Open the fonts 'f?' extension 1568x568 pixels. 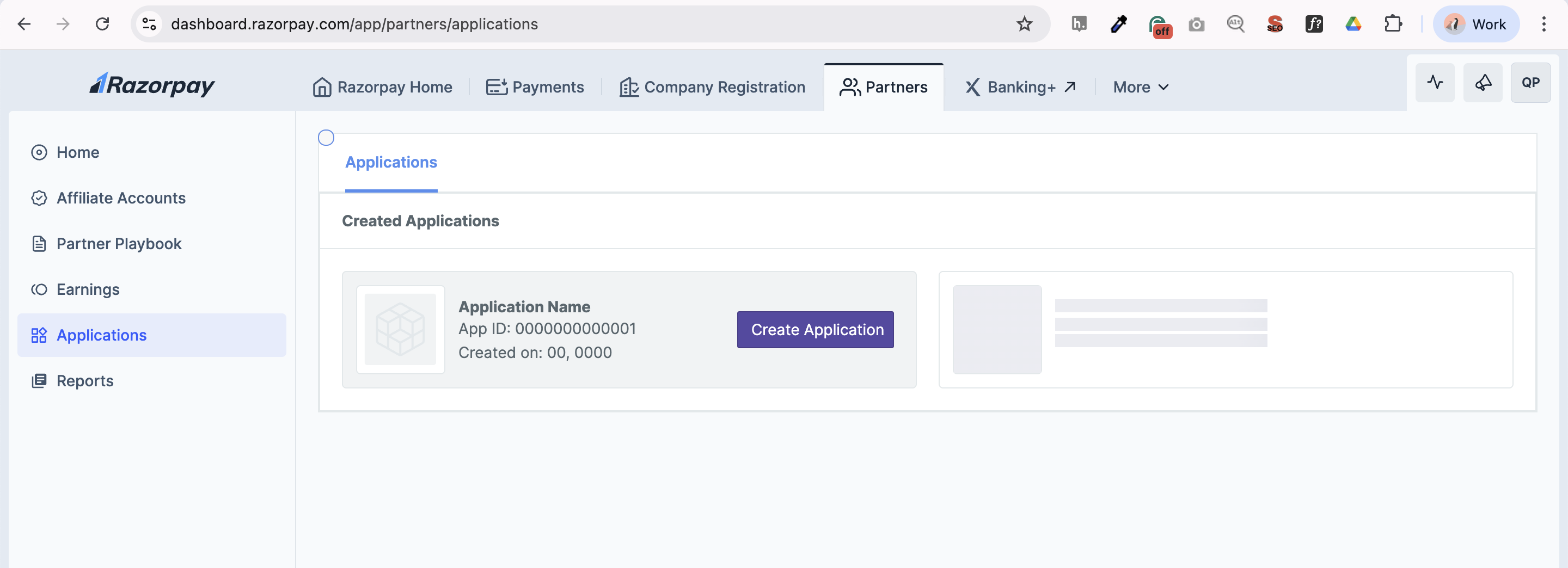(1314, 24)
